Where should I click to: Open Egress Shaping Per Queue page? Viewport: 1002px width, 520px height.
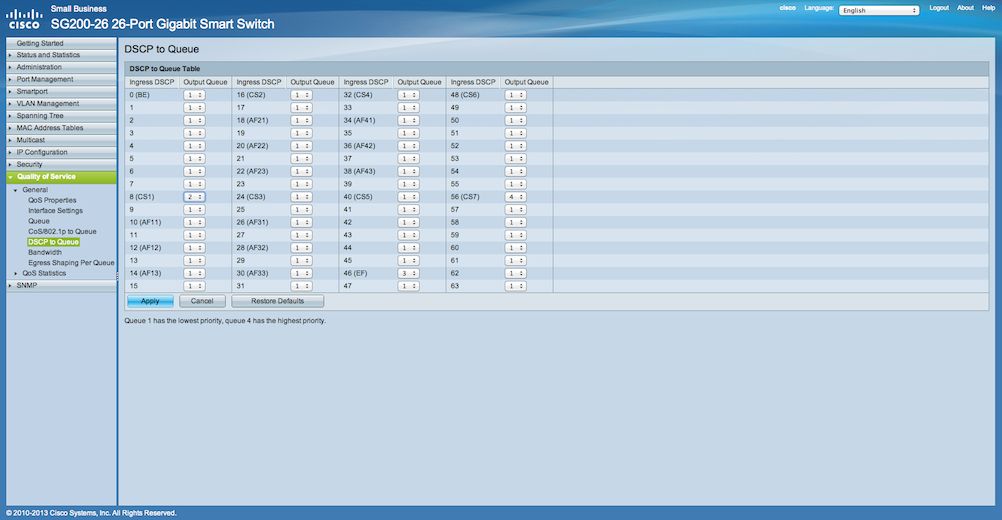click(71, 263)
